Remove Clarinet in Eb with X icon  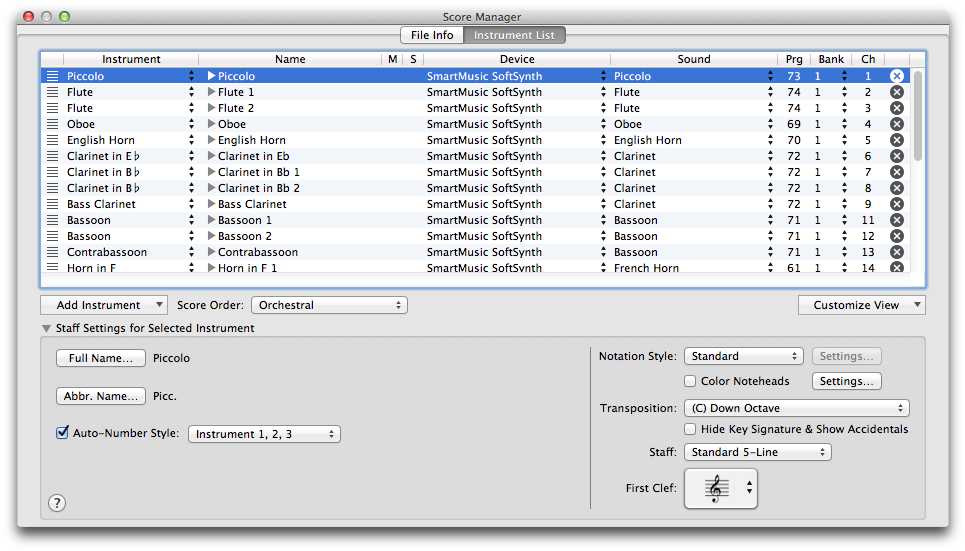pyautogui.click(x=897, y=156)
